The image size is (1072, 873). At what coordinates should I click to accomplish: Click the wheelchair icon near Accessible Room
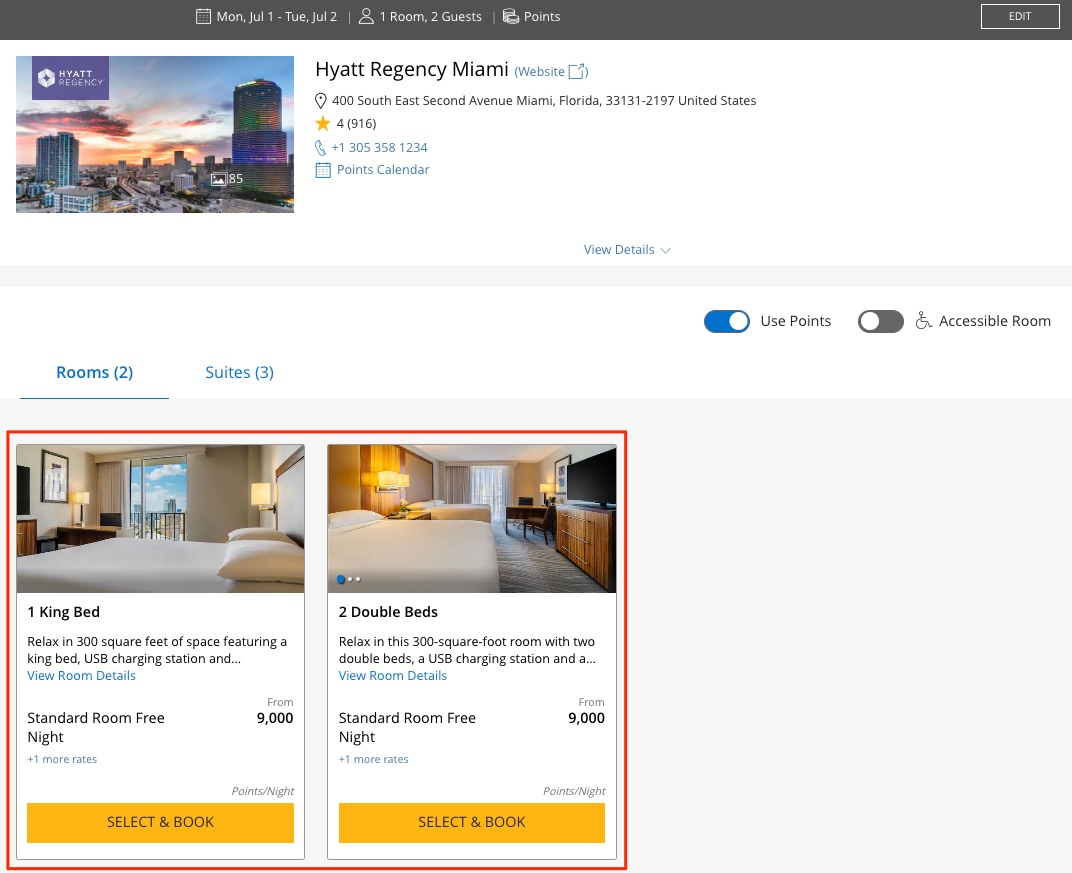click(923, 320)
